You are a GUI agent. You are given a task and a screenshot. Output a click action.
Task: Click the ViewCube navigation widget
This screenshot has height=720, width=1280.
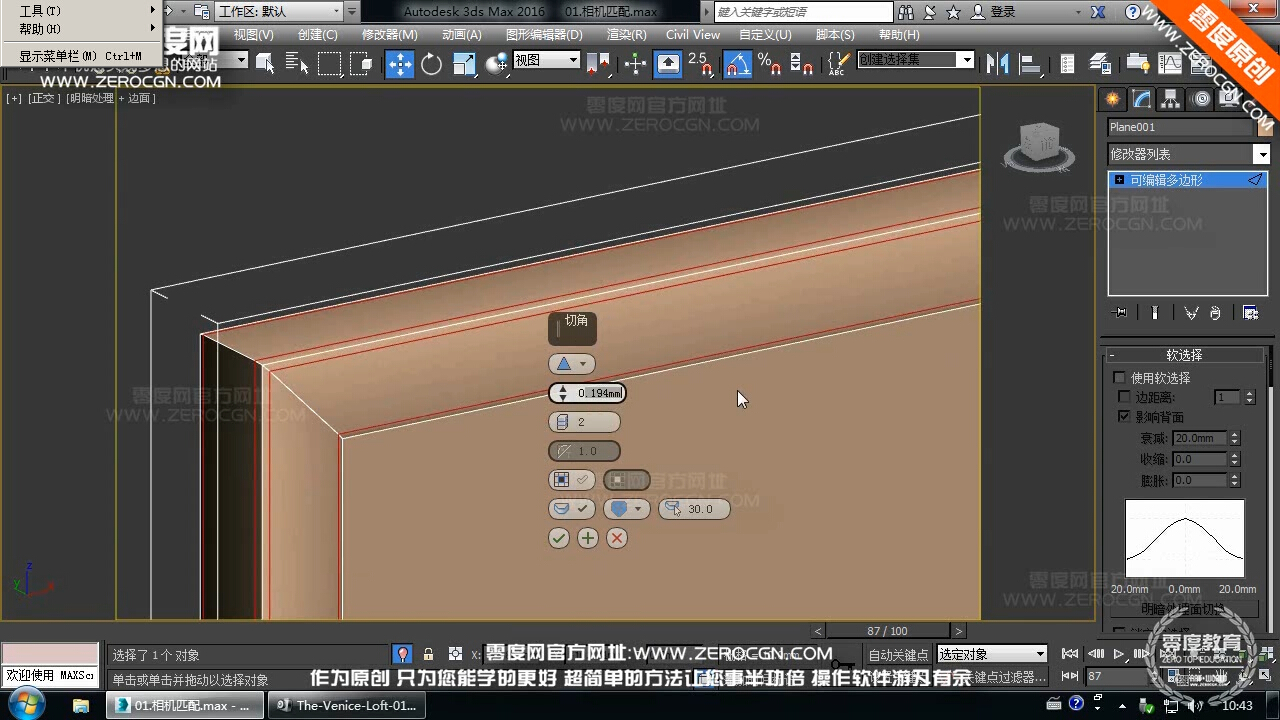(x=1040, y=145)
